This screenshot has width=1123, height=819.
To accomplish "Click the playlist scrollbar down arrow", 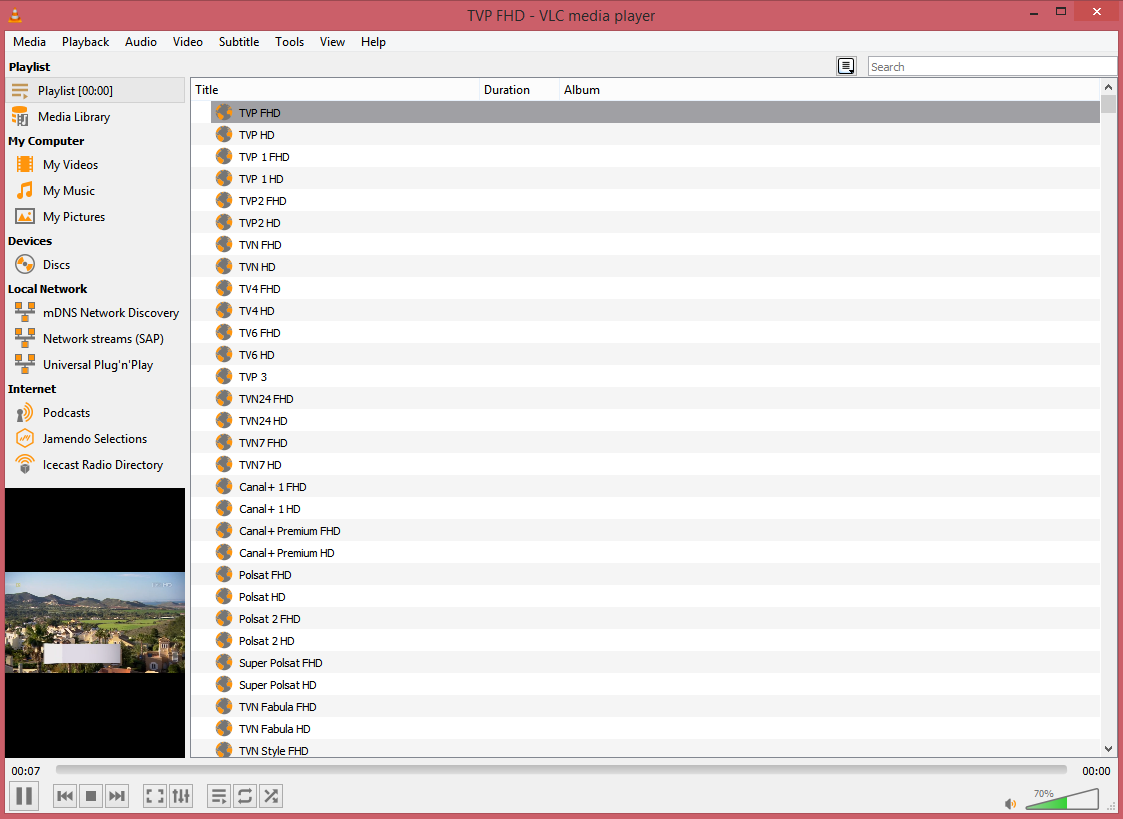I will click(x=1109, y=749).
